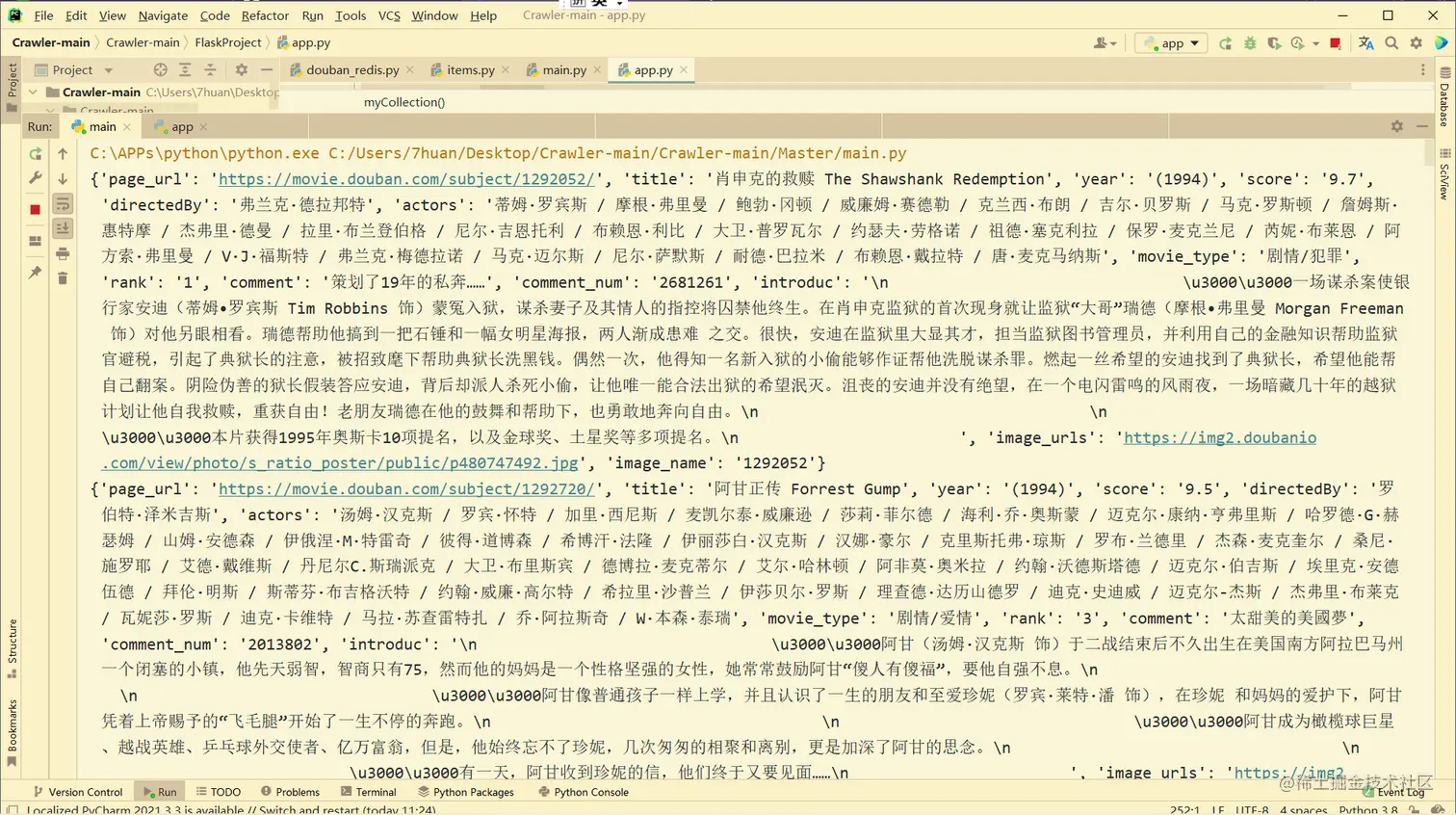Open IDE settings gear in top toolbar
The height and width of the screenshot is (815, 1456).
1417,43
